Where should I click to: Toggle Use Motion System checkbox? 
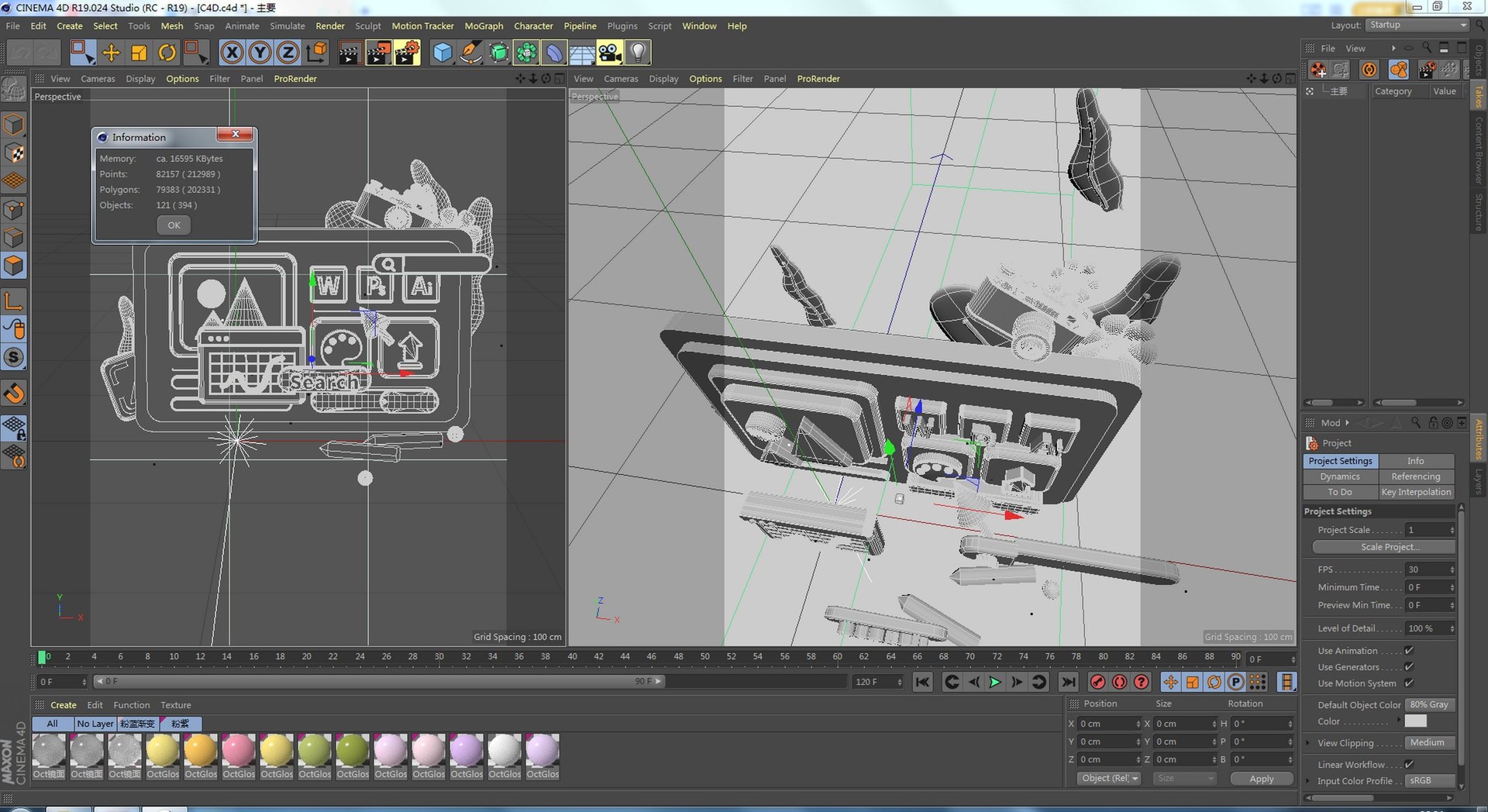click(x=1409, y=683)
